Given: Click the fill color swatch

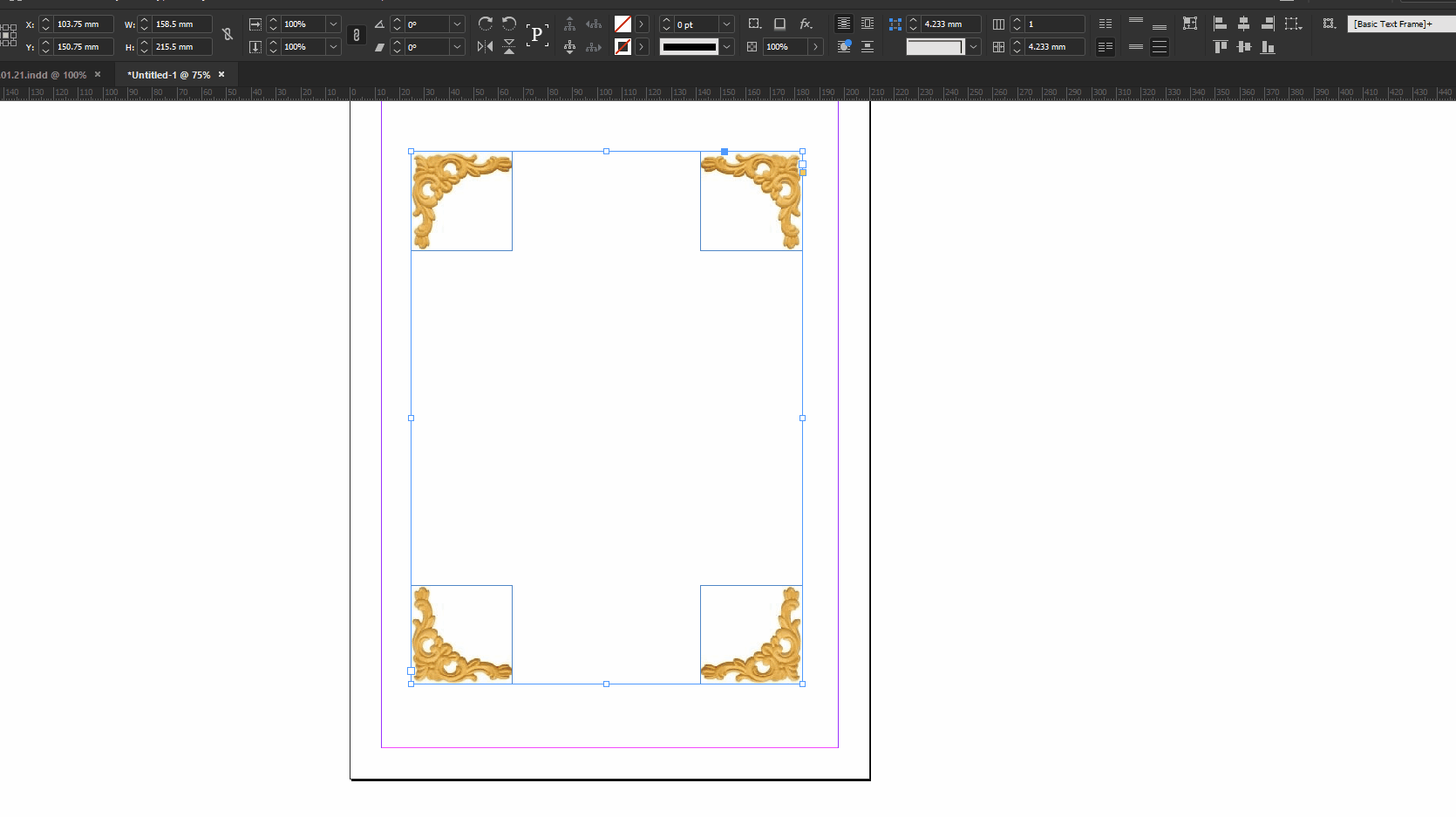Looking at the screenshot, I should pyautogui.click(x=623, y=24).
